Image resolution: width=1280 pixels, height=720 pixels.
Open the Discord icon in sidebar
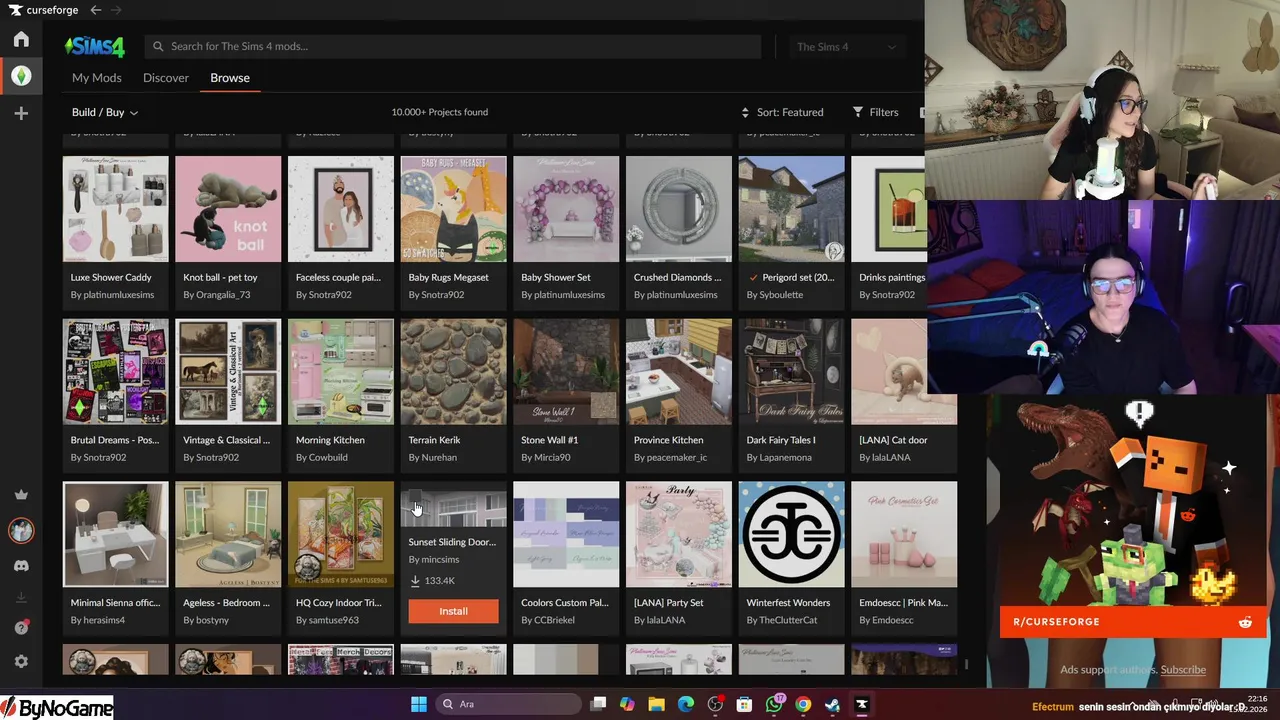[21, 566]
